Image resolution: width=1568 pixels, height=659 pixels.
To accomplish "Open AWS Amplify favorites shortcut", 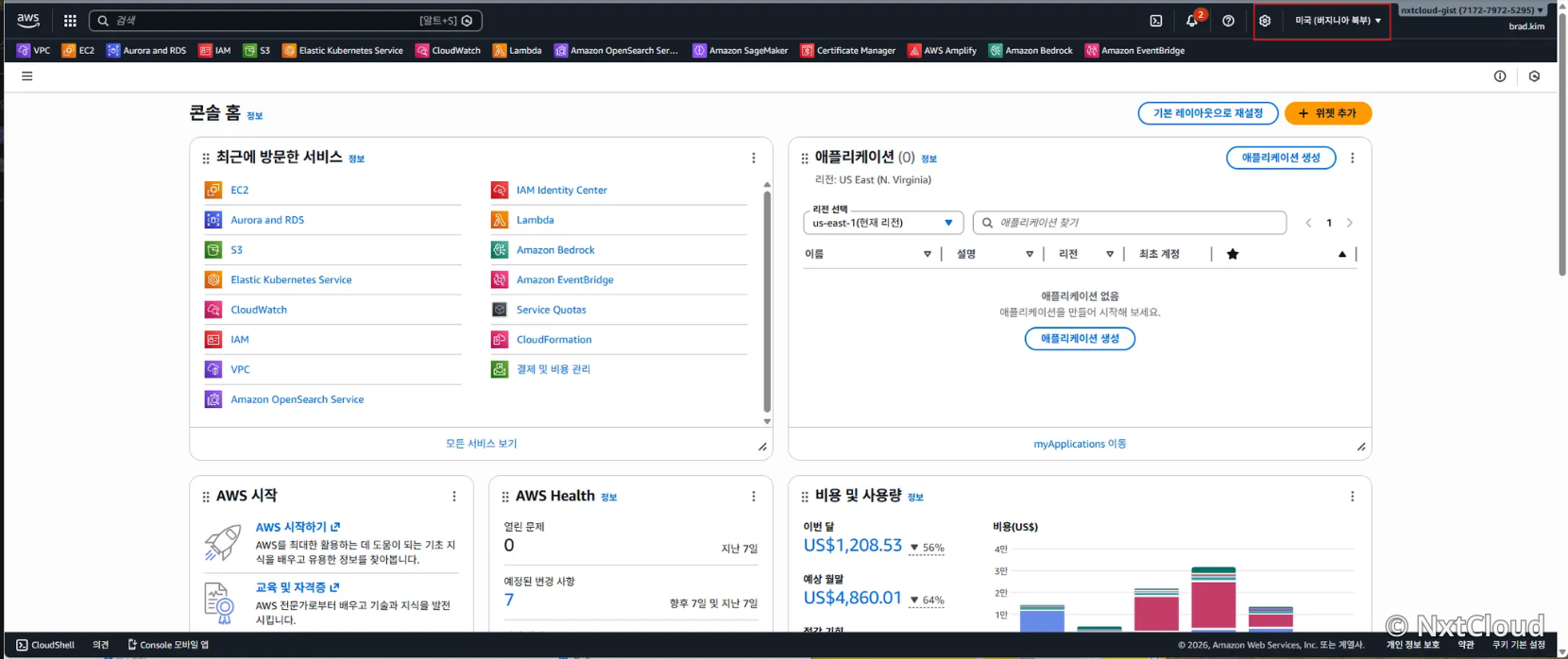I will [x=943, y=50].
